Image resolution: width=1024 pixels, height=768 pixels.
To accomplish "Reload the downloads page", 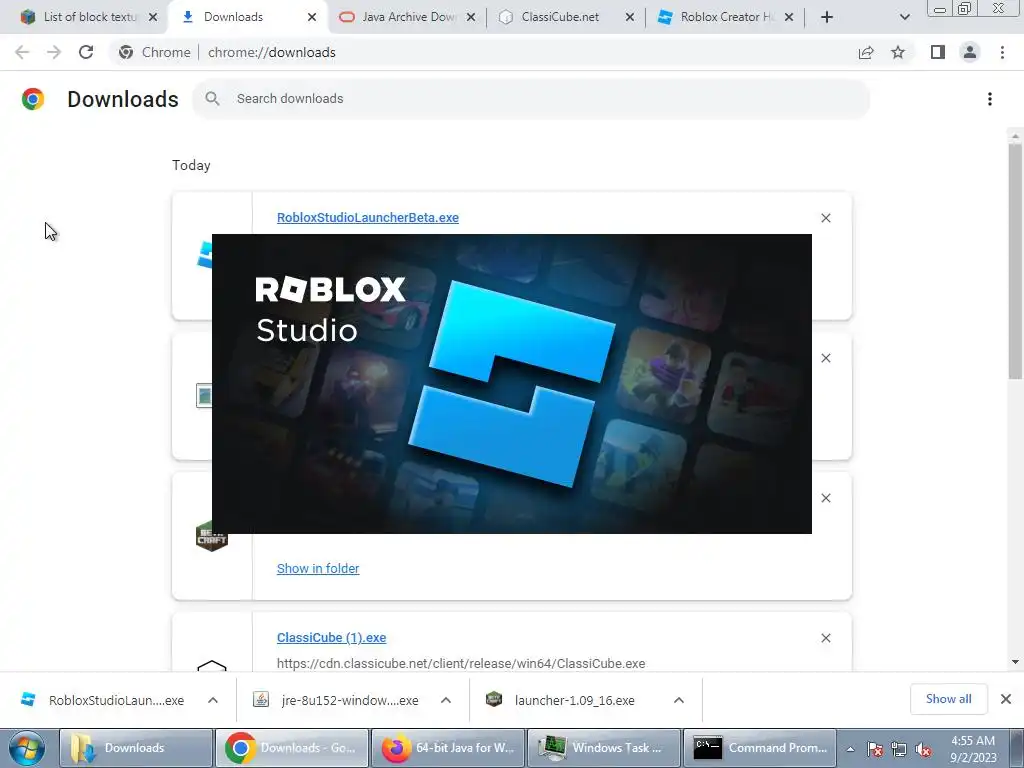I will [86, 52].
